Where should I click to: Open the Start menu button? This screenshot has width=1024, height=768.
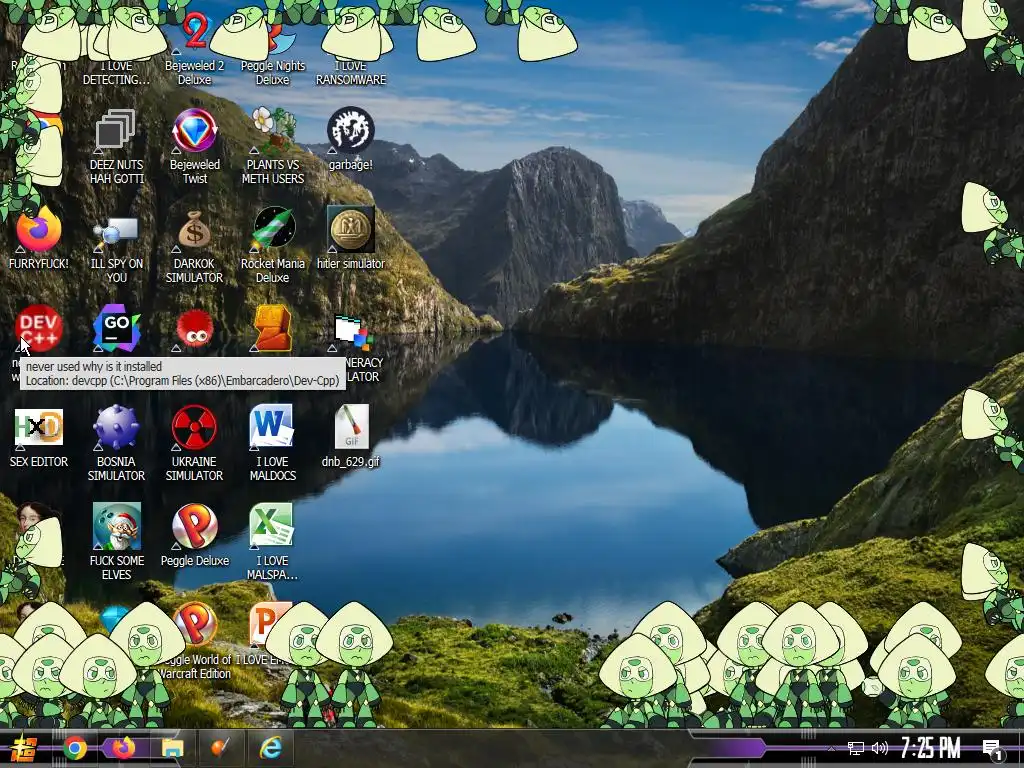(24, 748)
